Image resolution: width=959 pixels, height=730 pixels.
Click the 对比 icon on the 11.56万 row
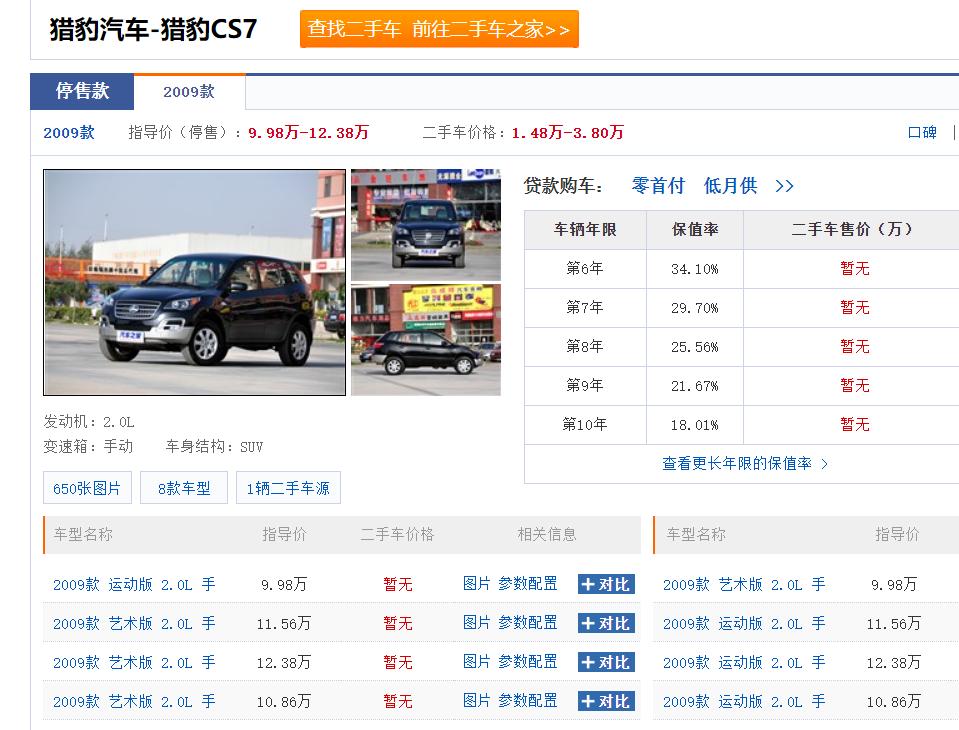point(605,622)
